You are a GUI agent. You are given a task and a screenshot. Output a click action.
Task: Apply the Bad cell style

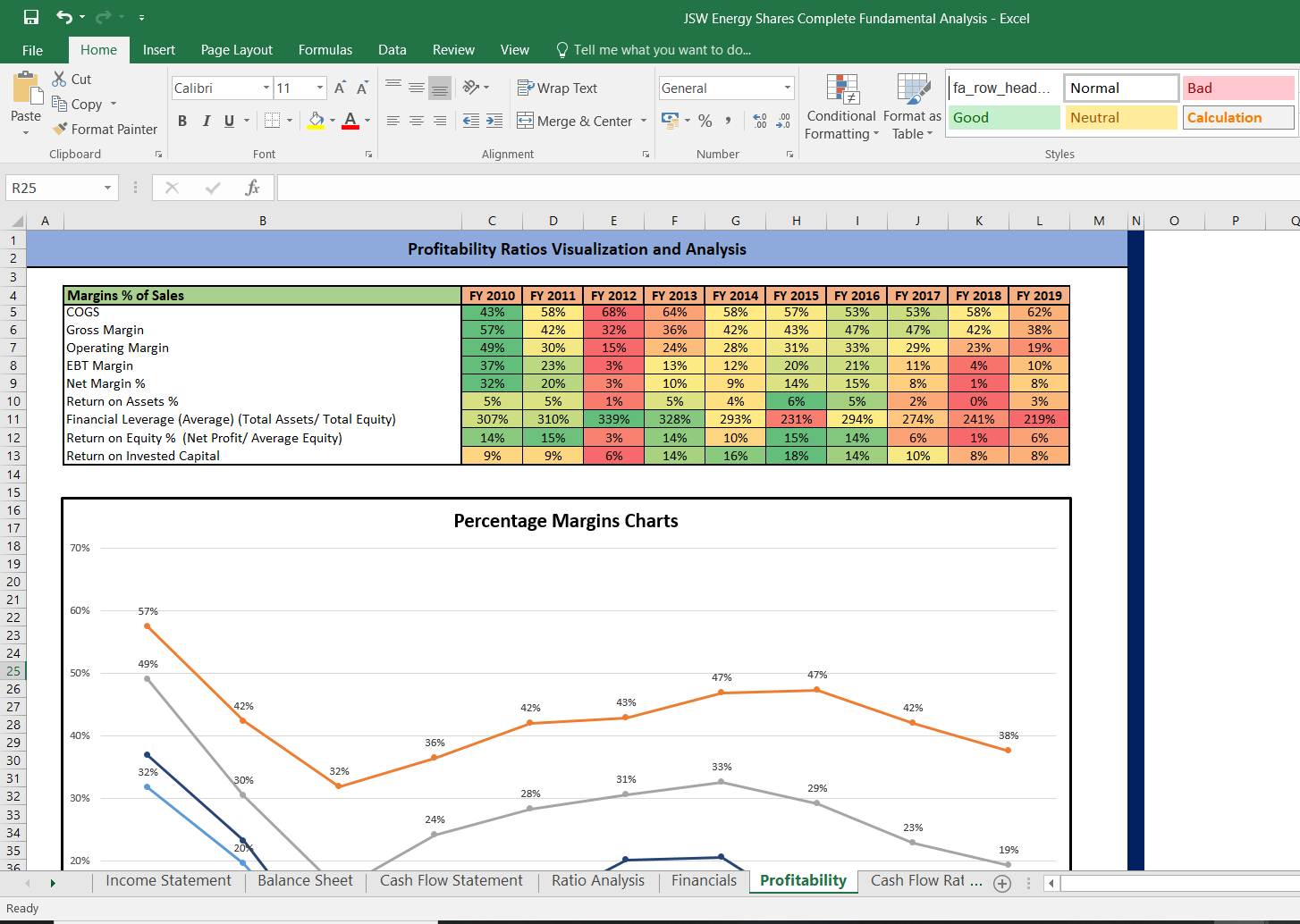[1238, 88]
